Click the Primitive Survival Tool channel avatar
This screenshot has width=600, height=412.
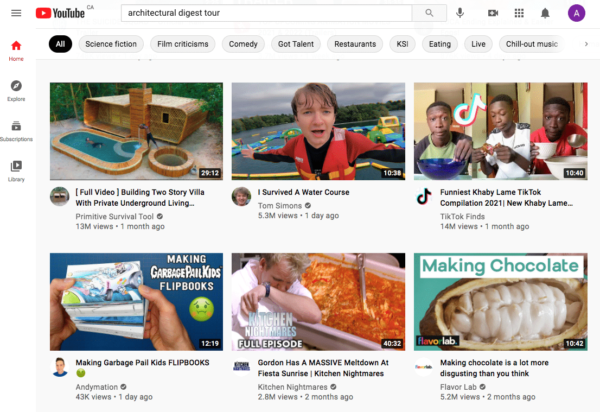pos(60,196)
